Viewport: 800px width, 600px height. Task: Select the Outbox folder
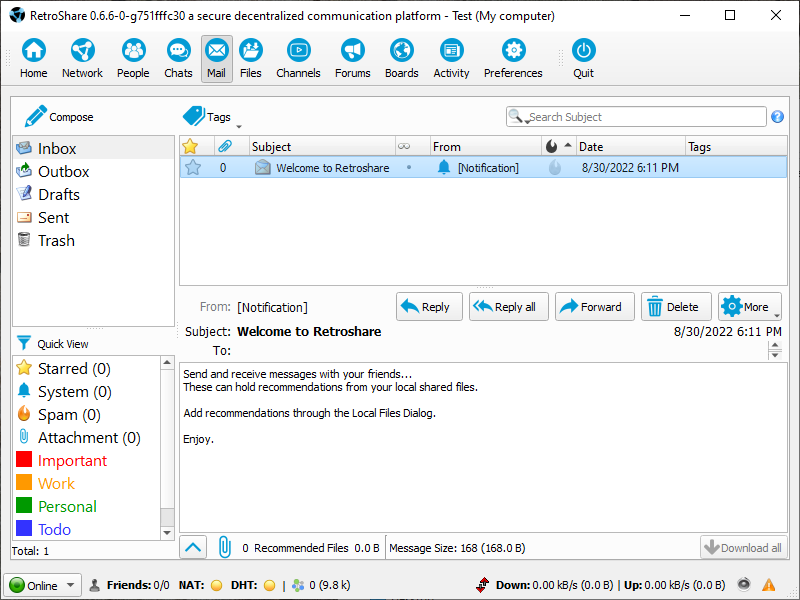pyautogui.click(x=63, y=172)
